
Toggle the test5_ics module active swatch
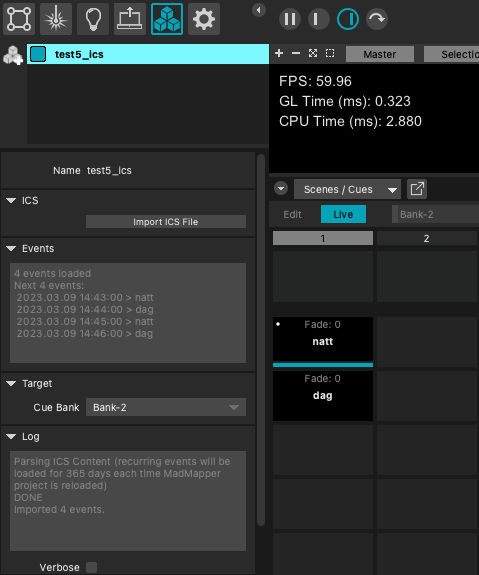(x=38, y=54)
